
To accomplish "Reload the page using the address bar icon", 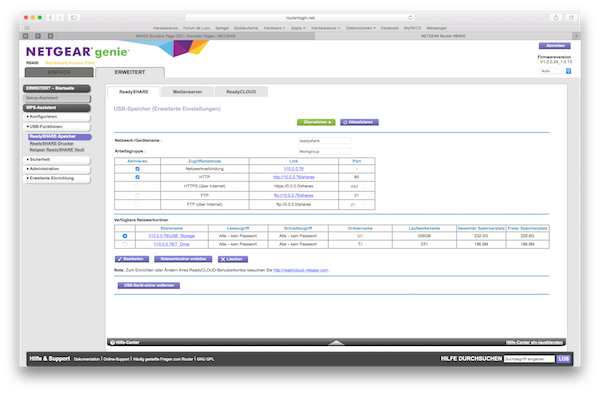I will pyautogui.click(x=410, y=18).
